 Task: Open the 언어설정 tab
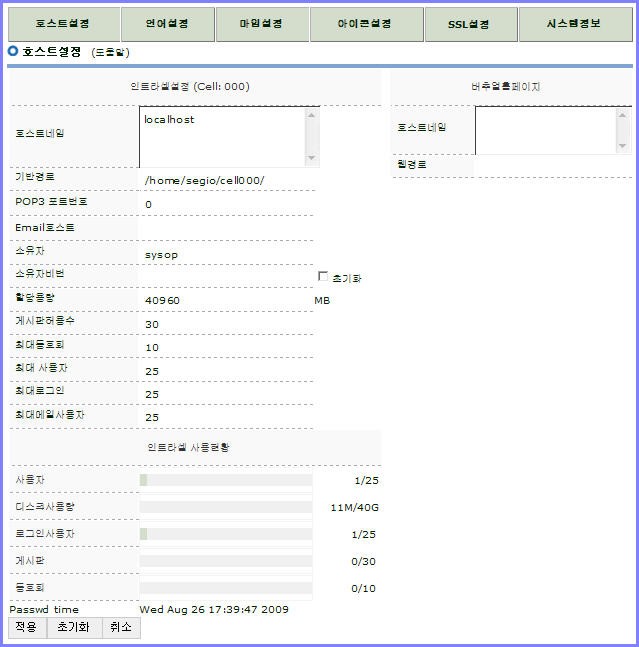coord(166,23)
